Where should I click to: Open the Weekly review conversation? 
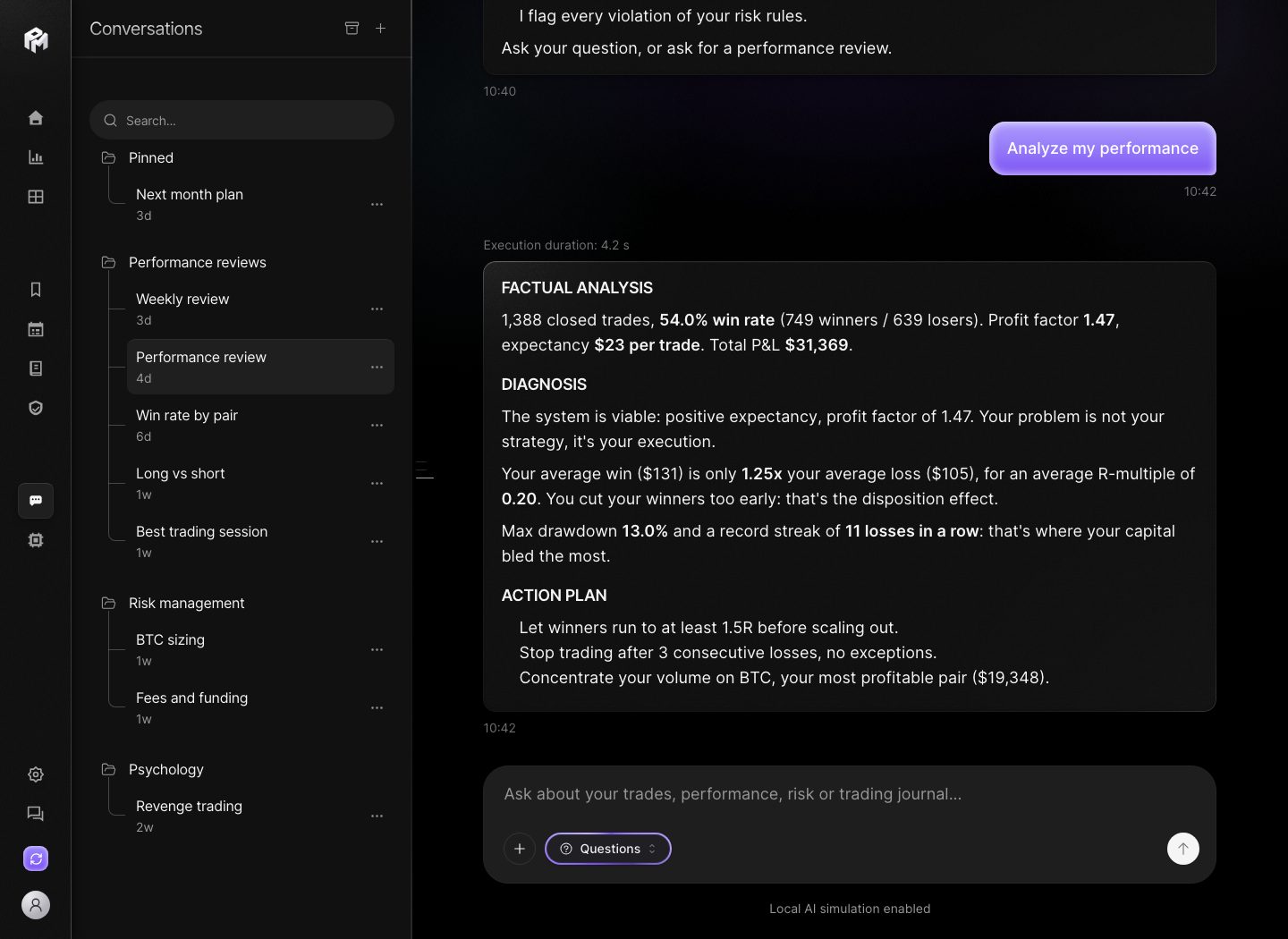tap(260, 309)
